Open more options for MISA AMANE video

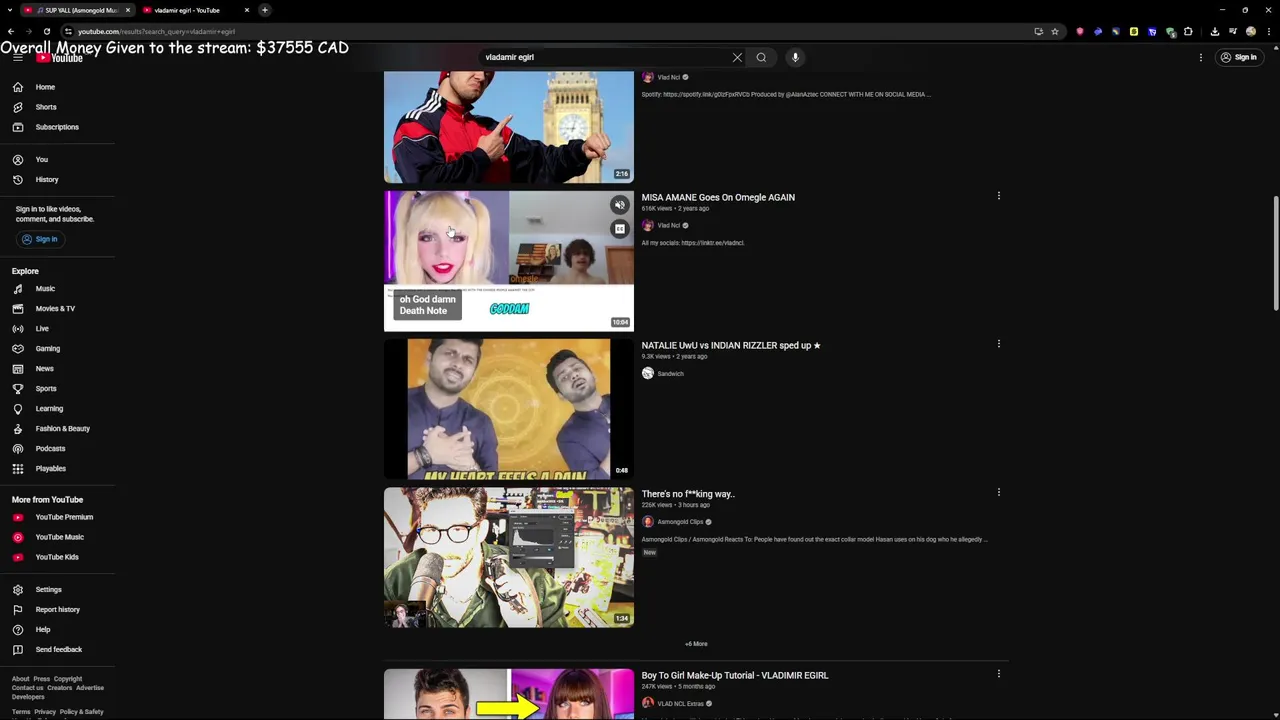click(x=998, y=196)
